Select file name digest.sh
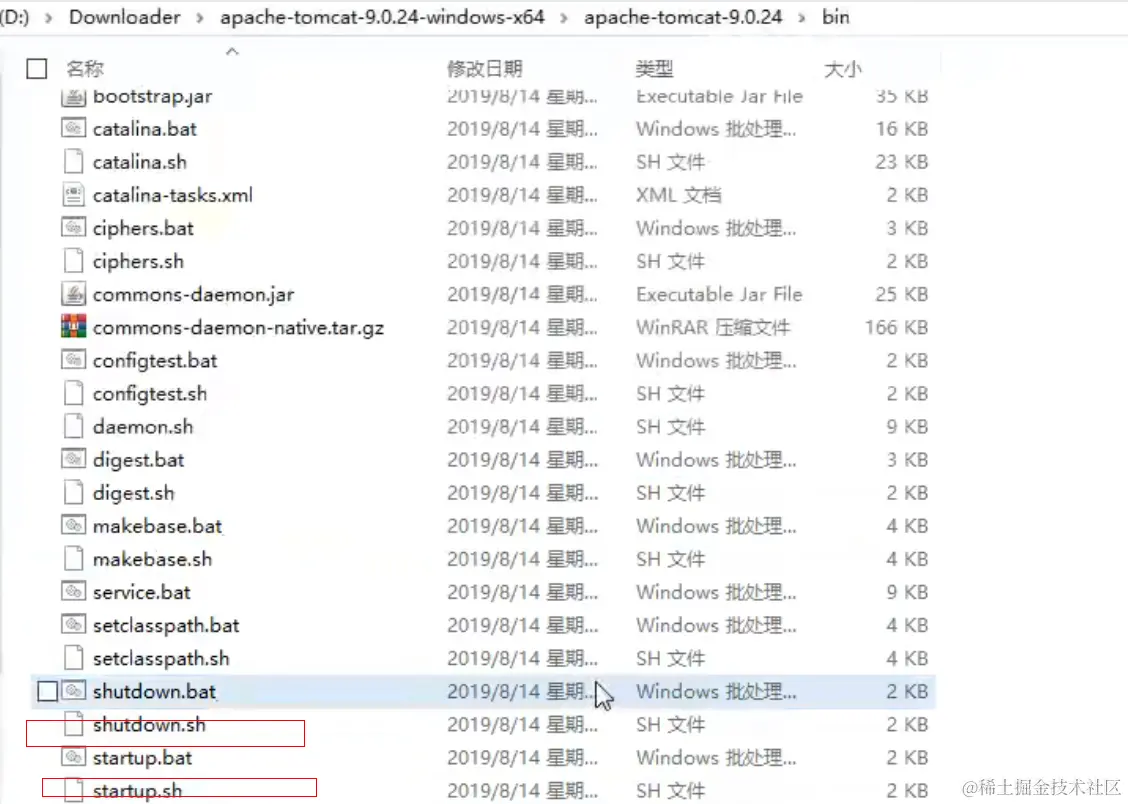Viewport: 1128px width, 804px height. coord(134,493)
